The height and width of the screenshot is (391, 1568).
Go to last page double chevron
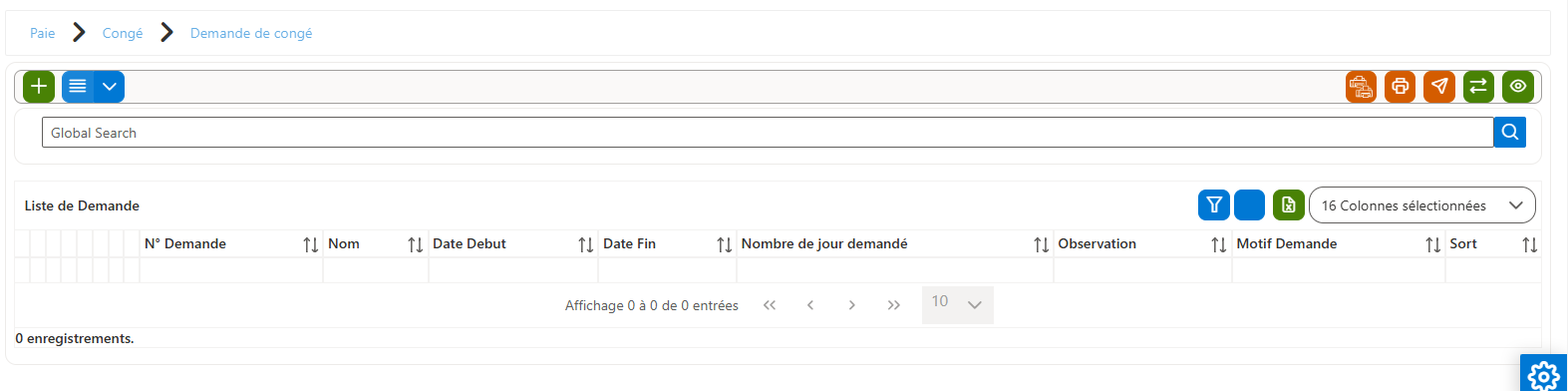pos(893,305)
